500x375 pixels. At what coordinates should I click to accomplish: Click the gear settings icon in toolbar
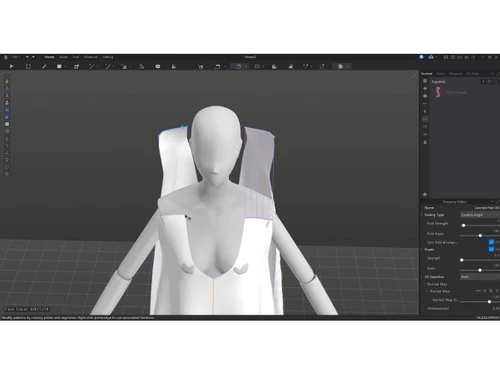pos(340,66)
